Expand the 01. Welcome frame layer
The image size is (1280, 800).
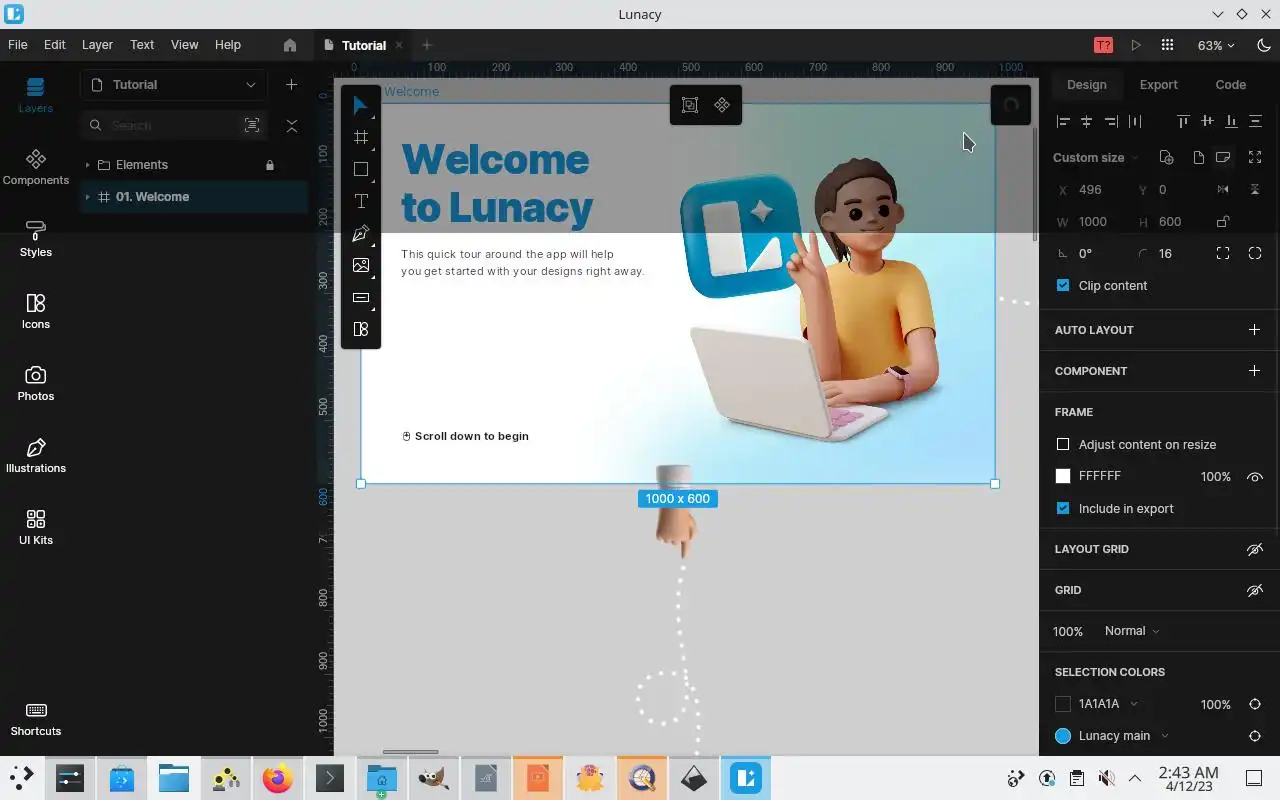[88, 197]
